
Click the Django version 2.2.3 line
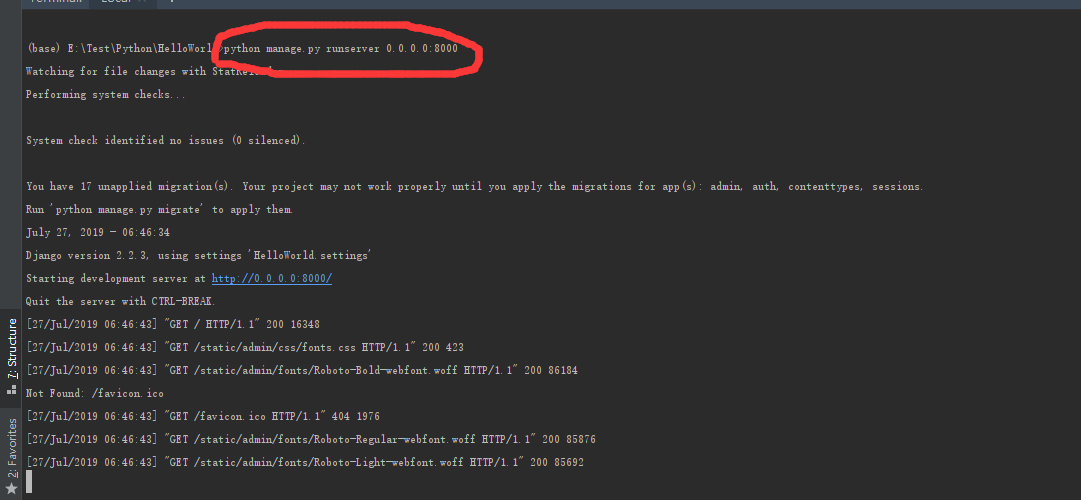pyautogui.click(x=198, y=256)
